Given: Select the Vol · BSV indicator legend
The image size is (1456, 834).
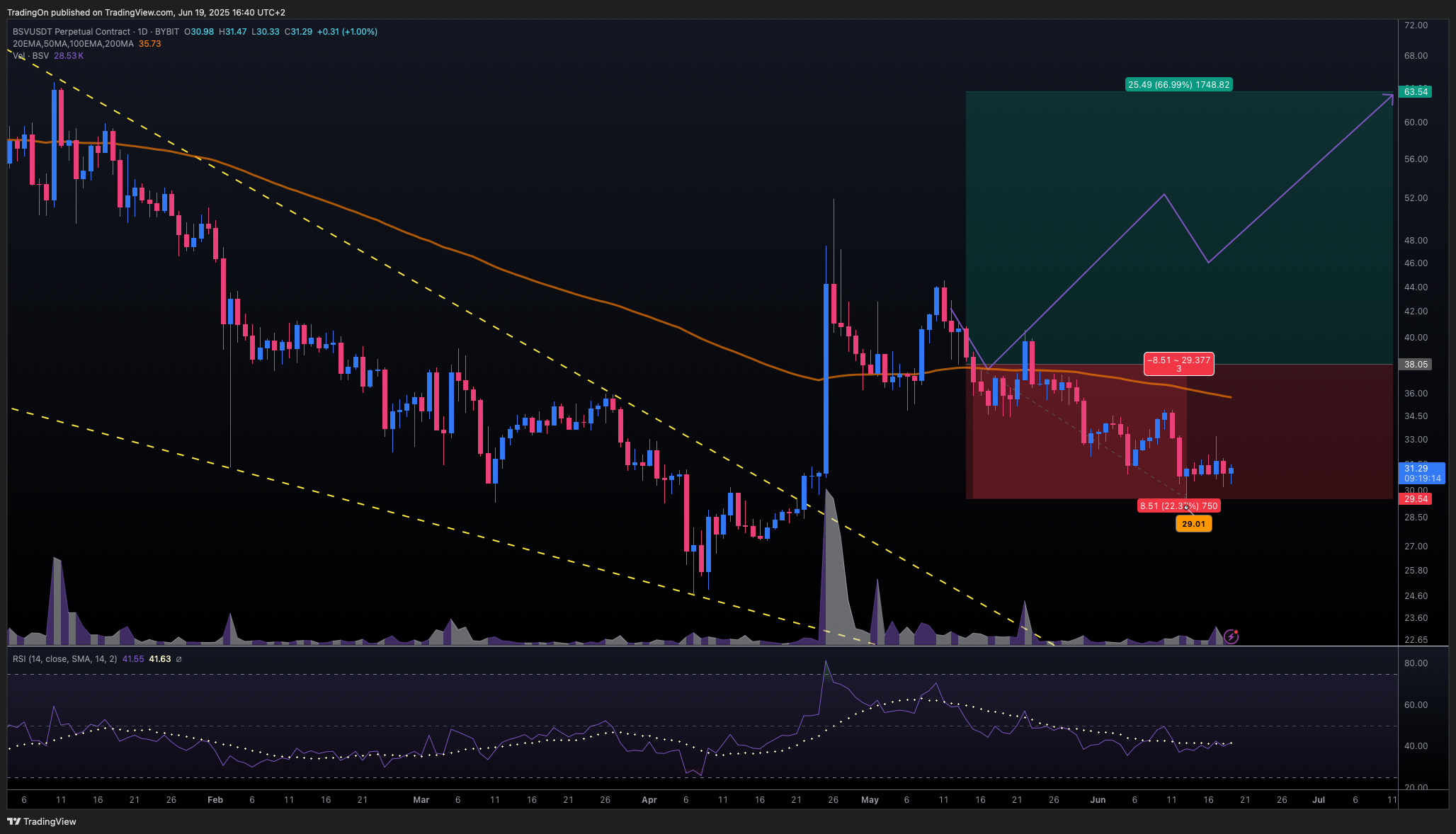Looking at the screenshot, I should point(31,56).
